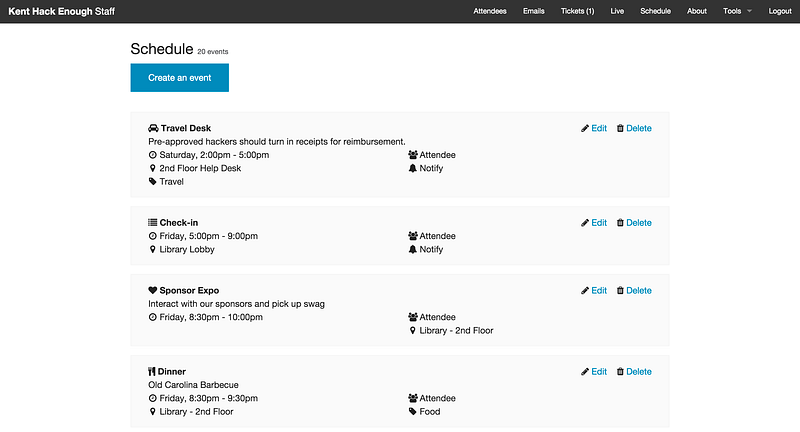Click the heart icon beside Sponsor Expo
Screen dimensions: 800x432
[x=152, y=291]
